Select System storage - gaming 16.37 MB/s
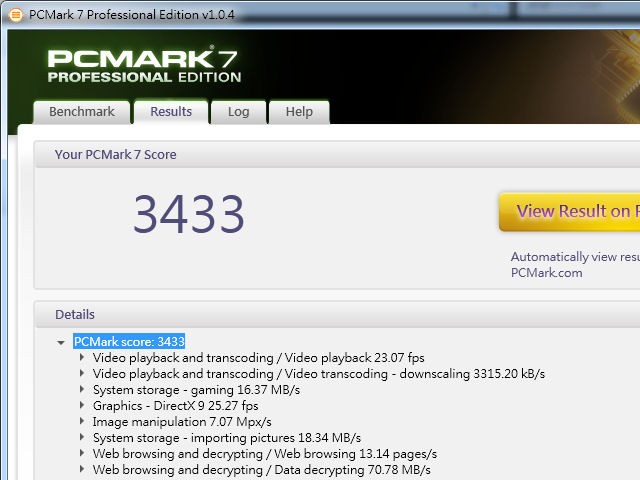 [x=196, y=390]
